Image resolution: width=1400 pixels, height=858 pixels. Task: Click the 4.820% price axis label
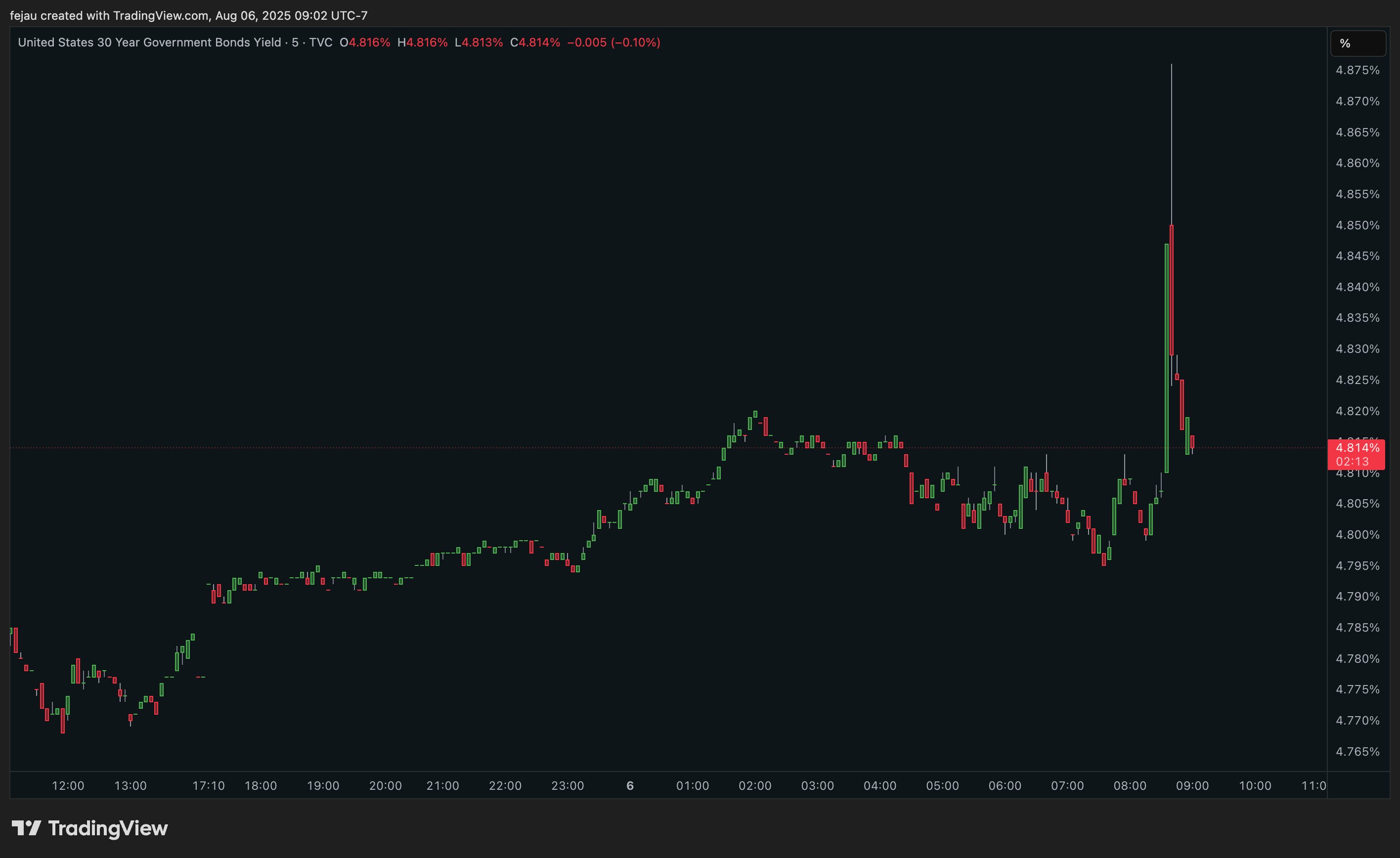pos(1357,411)
